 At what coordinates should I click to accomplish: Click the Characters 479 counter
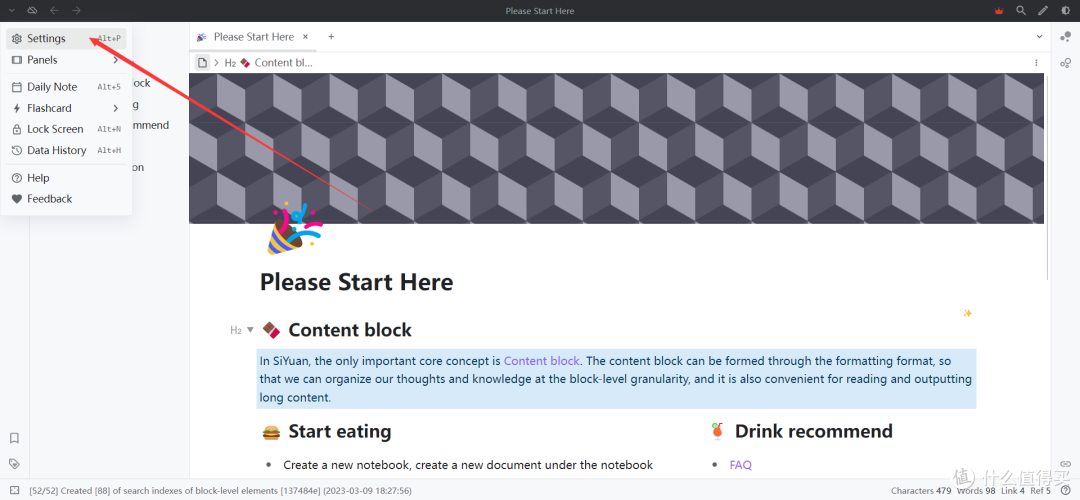922,490
